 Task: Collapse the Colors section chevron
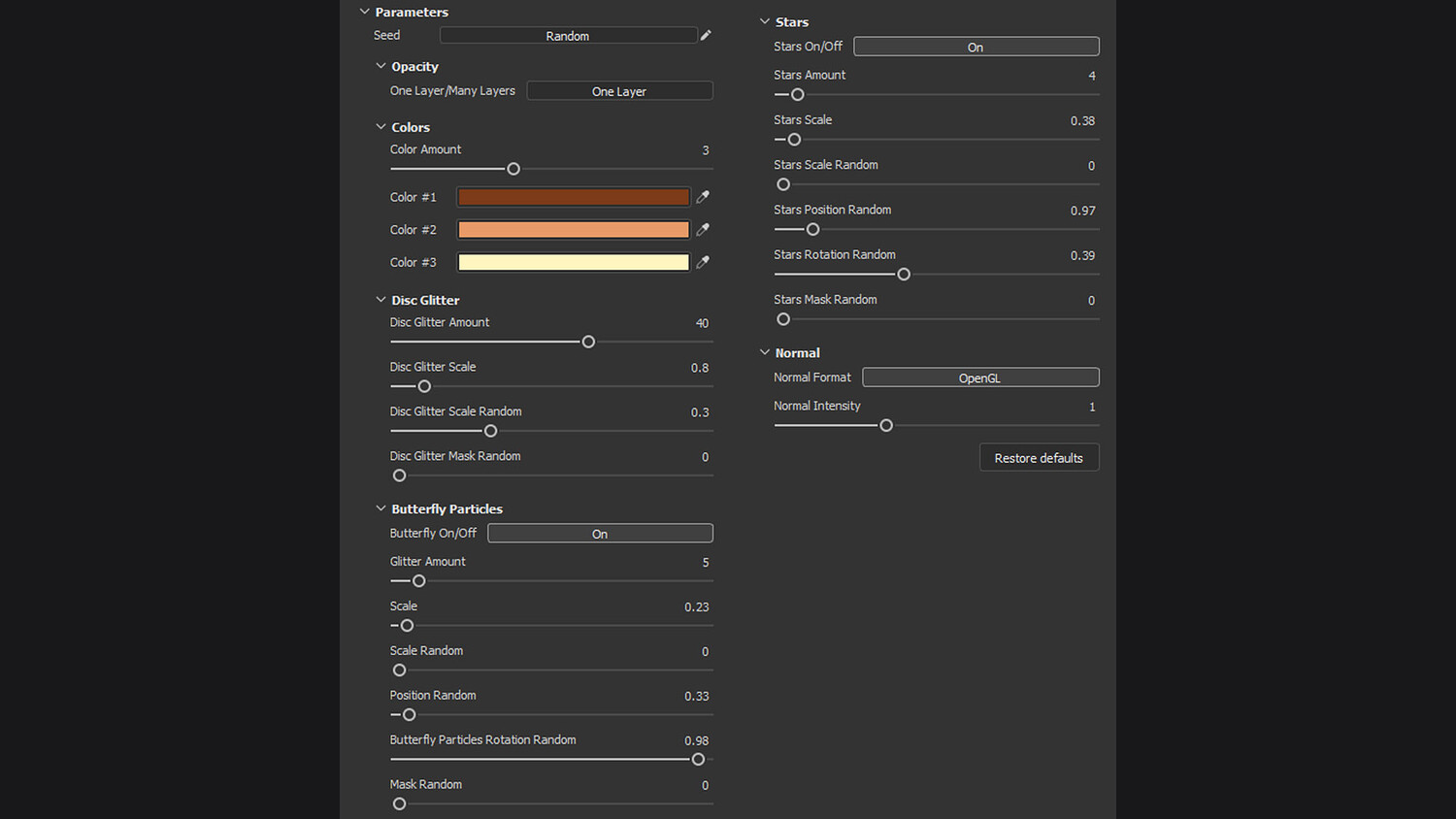click(381, 127)
